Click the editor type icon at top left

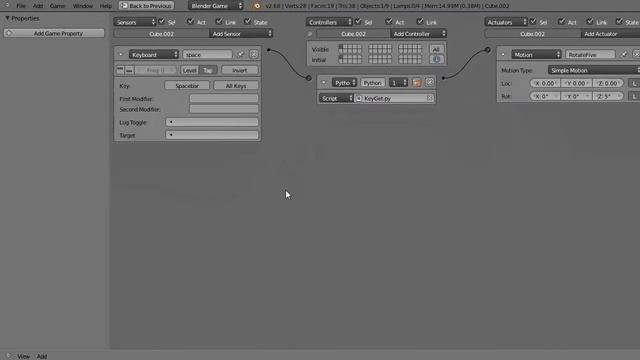[7, 5]
